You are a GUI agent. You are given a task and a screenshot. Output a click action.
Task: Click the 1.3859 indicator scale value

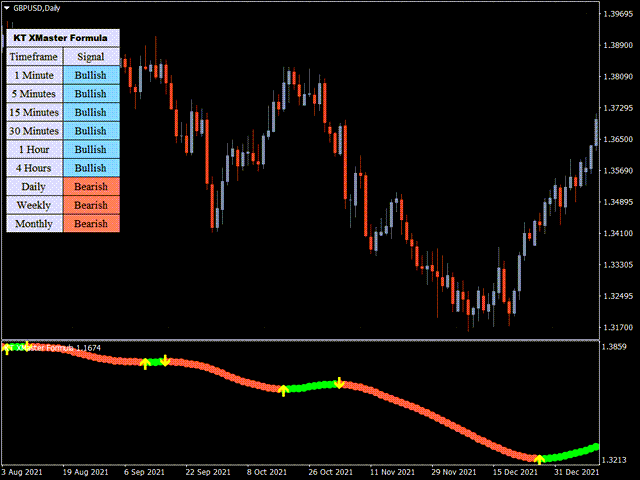click(x=614, y=347)
